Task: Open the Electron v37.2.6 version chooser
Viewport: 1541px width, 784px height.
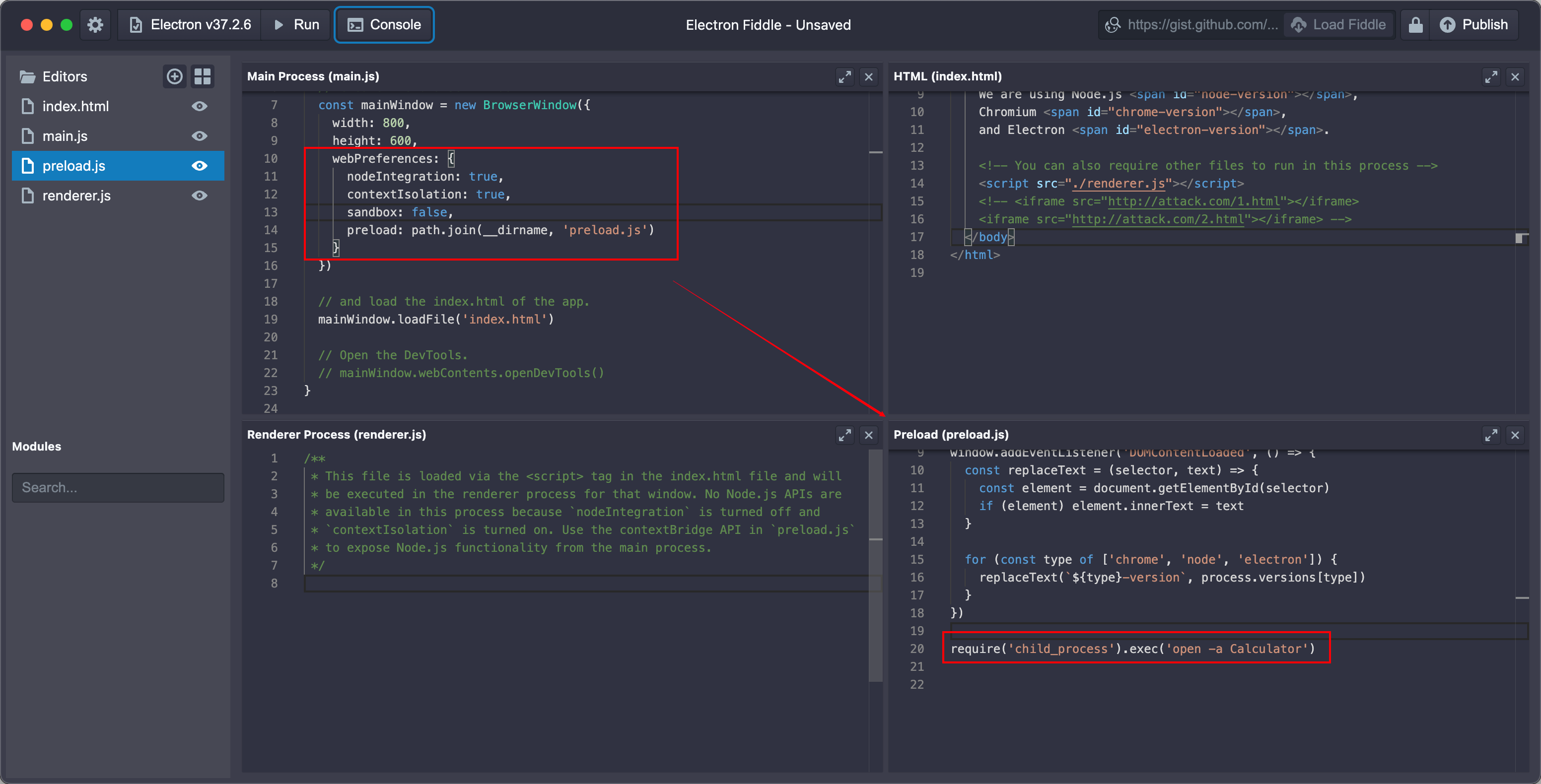Action: [x=190, y=24]
